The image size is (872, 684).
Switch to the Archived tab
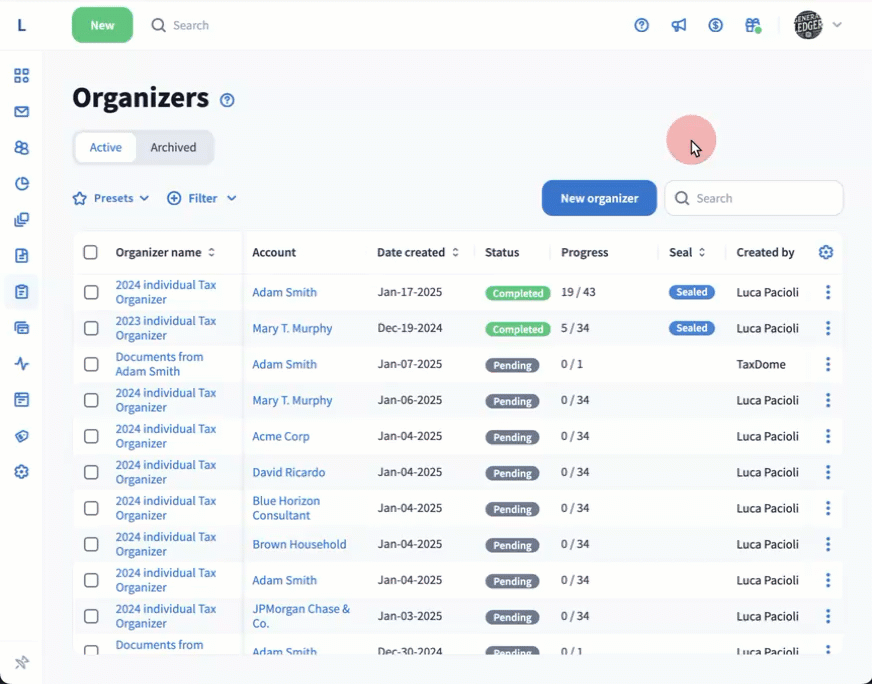click(173, 147)
